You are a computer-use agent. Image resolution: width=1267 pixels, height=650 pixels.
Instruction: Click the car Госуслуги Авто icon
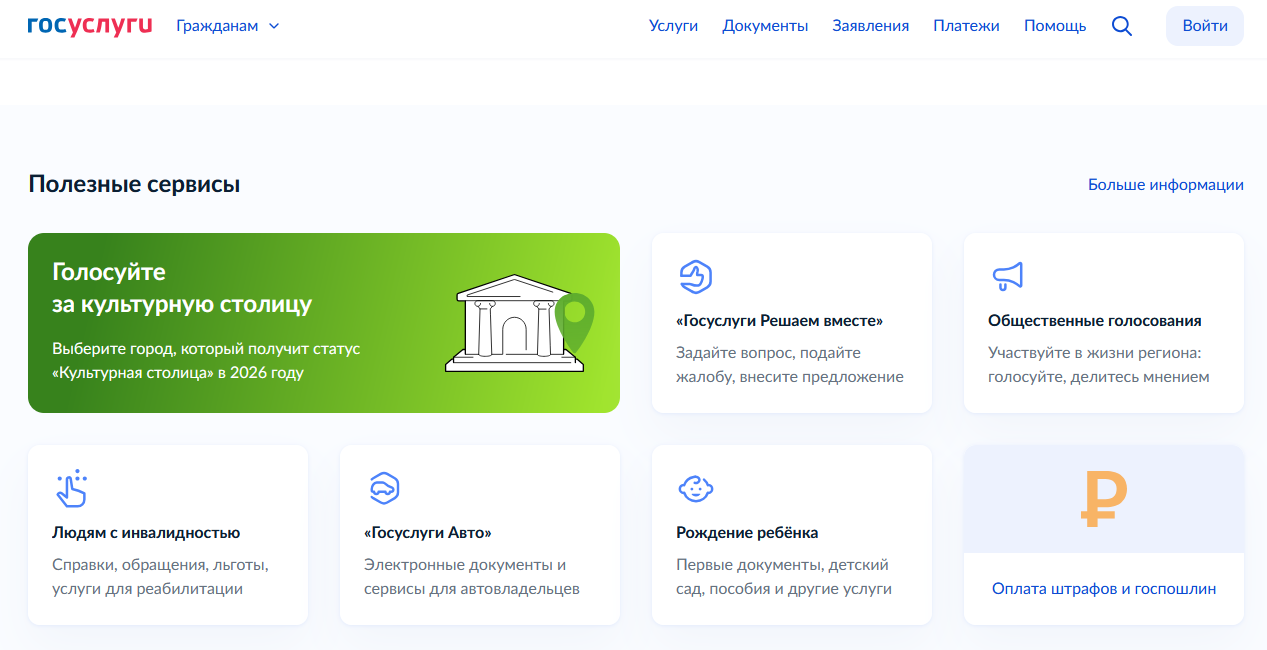point(384,488)
